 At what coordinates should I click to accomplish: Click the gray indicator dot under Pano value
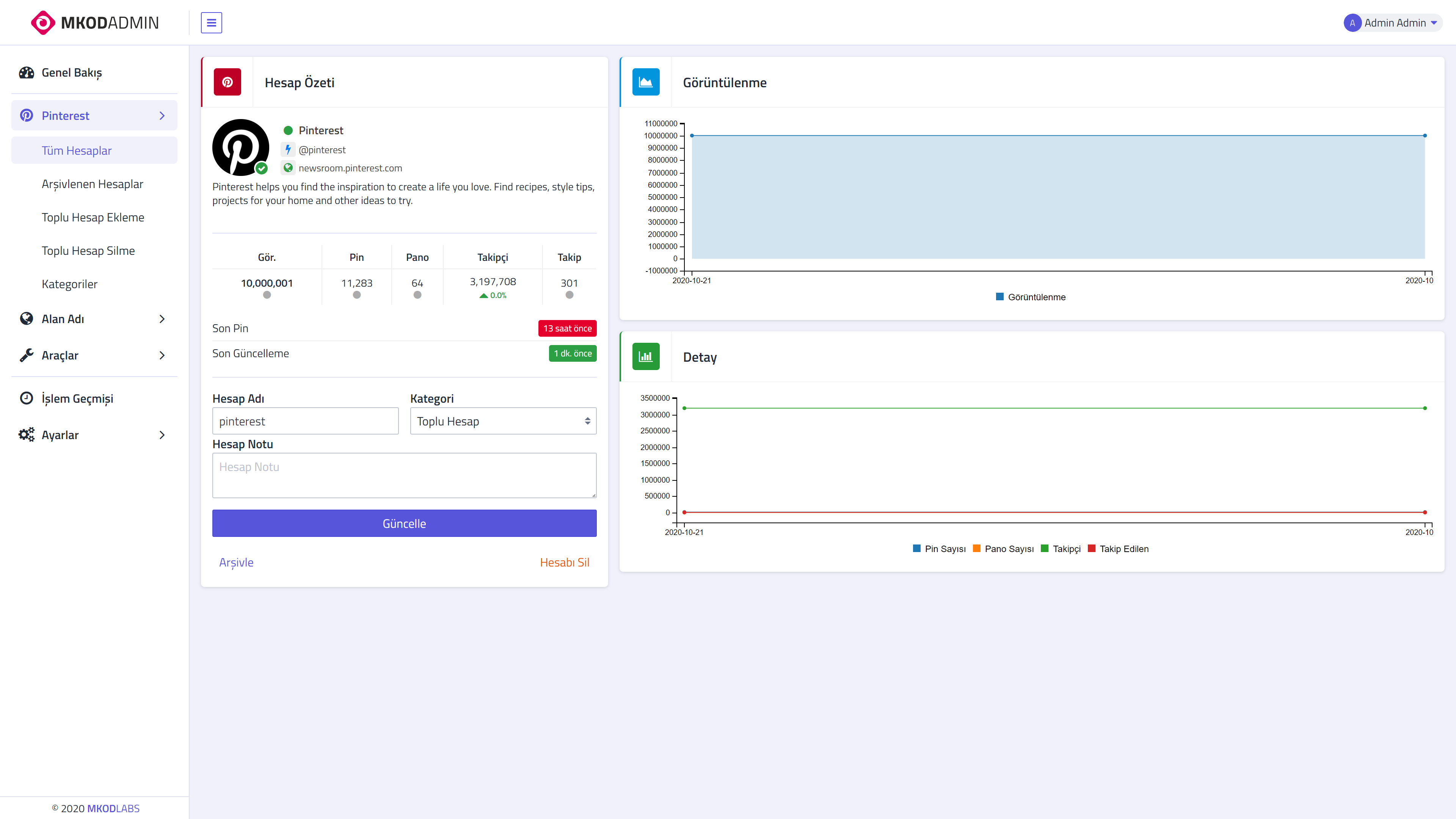[417, 295]
